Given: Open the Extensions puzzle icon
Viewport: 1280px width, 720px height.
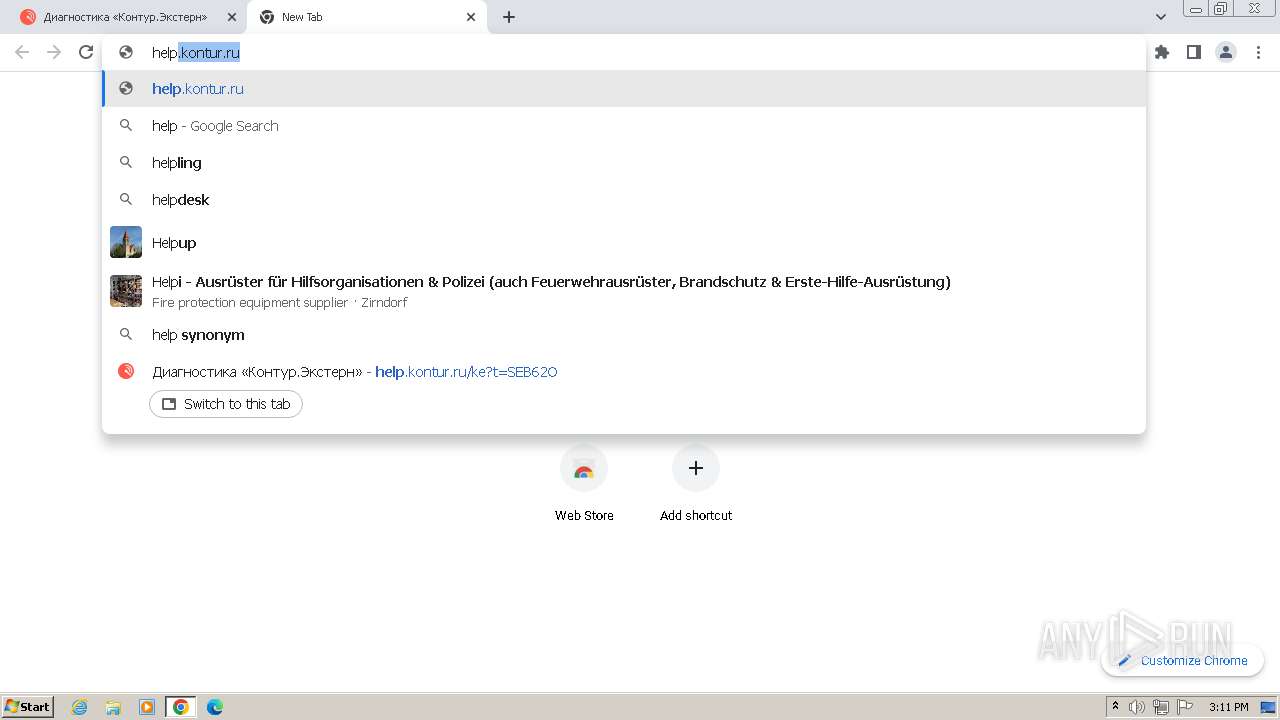Looking at the screenshot, I should click(x=1162, y=52).
